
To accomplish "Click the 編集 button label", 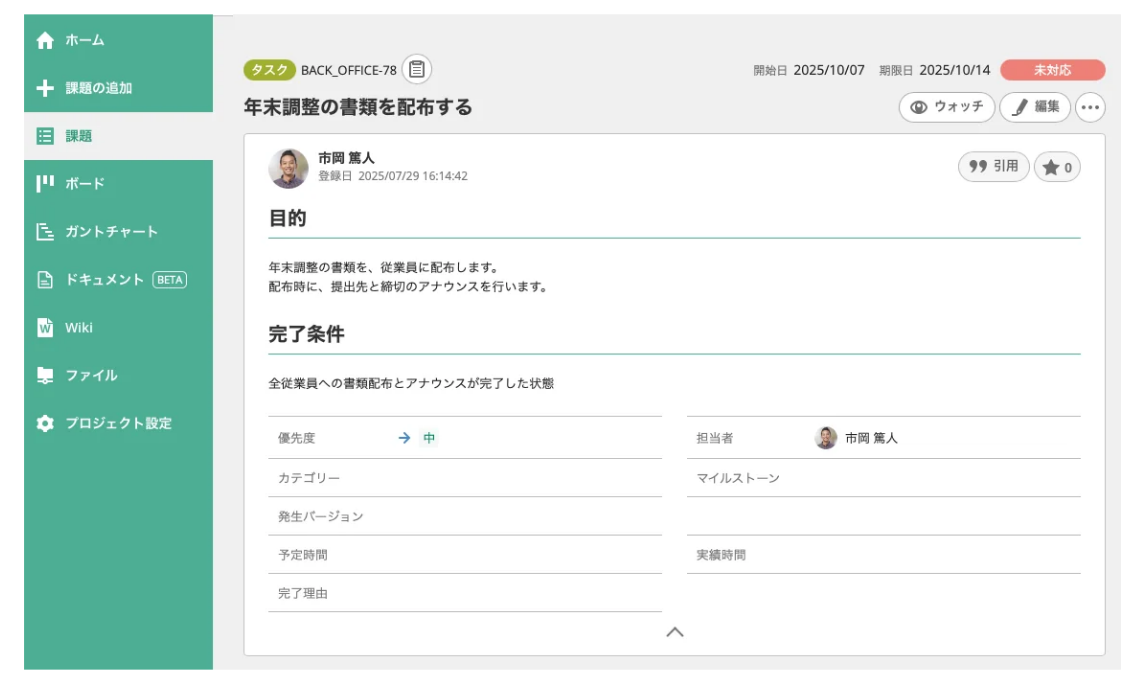I will [1046, 107].
